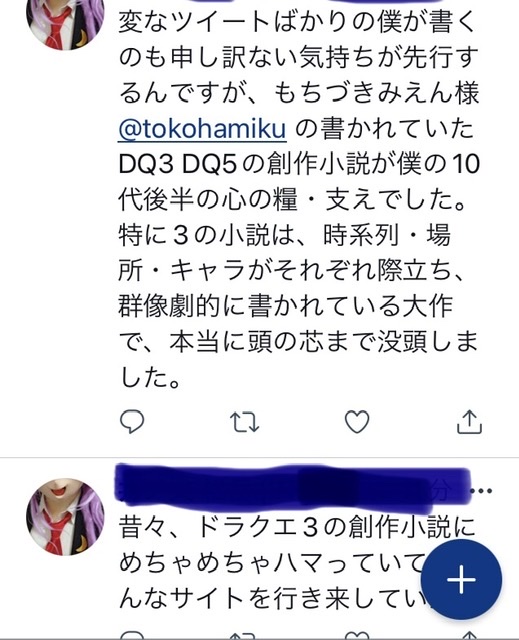Screen dimensions: 519x640
Task: Like the second tweet at bottom
Action: pos(357,635)
